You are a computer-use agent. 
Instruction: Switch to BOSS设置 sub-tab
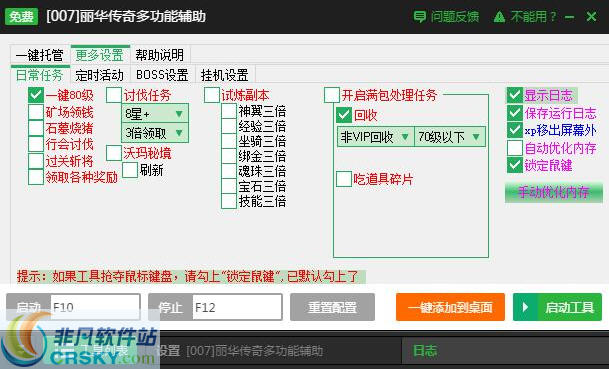click(162, 75)
